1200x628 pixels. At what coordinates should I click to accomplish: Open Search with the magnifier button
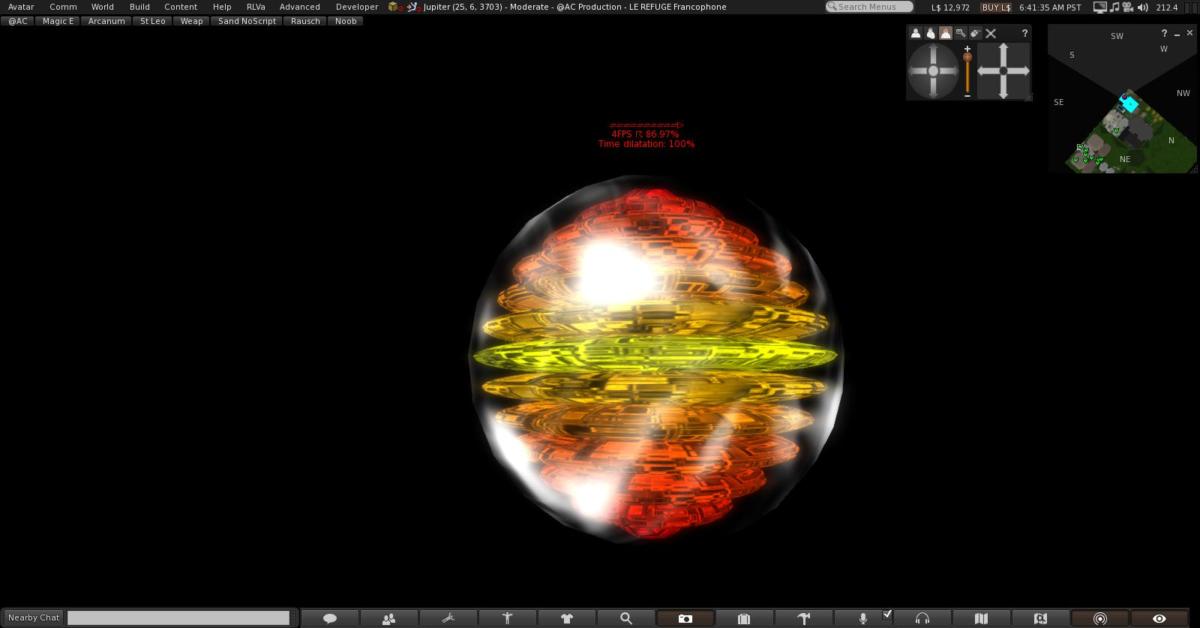(626, 619)
